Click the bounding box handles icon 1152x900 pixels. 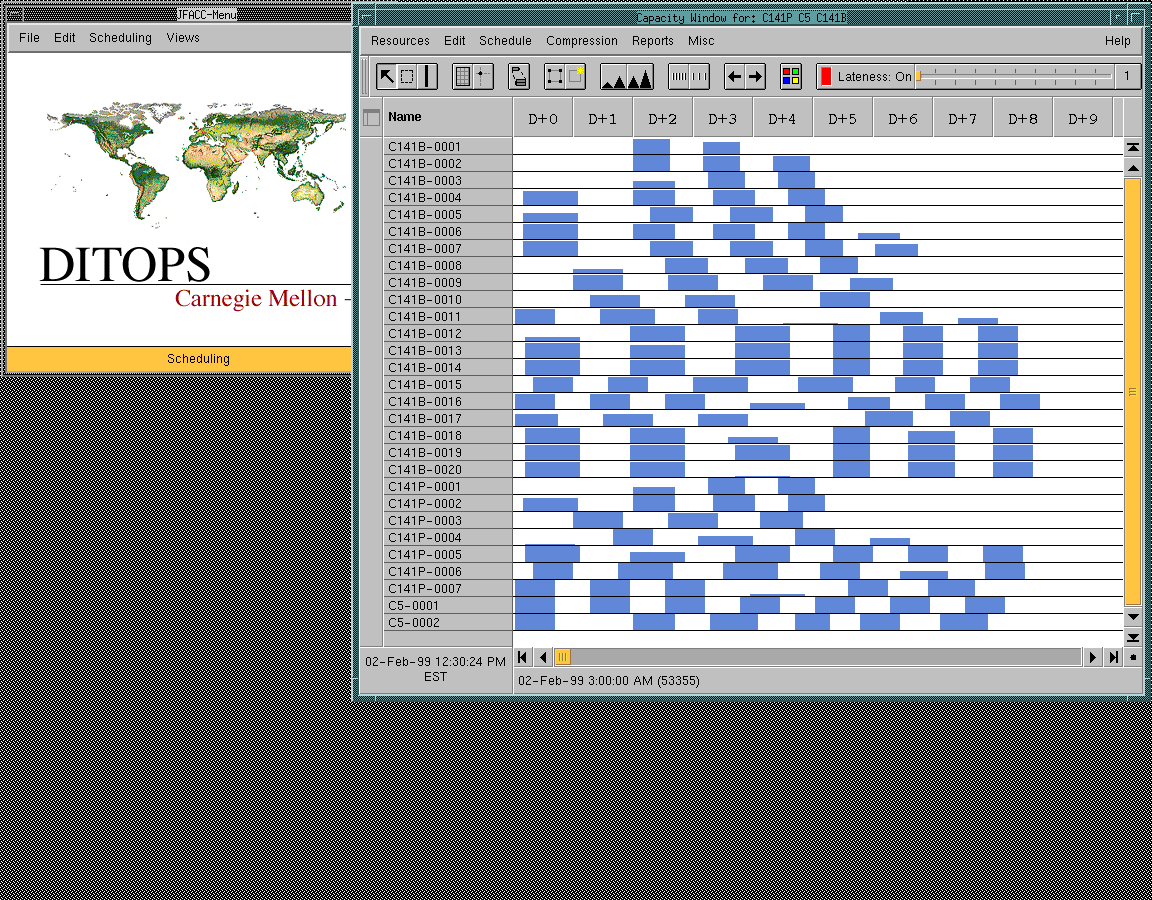tap(554, 76)
